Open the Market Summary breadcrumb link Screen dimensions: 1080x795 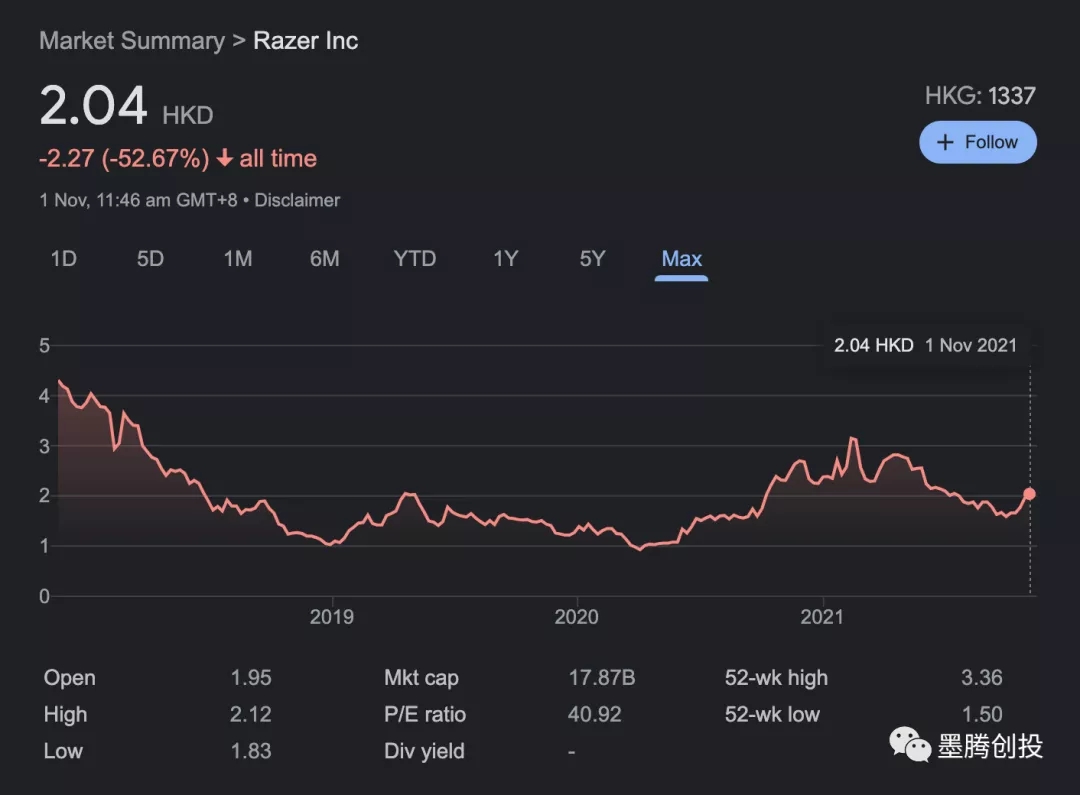click(x=132, y=41)
